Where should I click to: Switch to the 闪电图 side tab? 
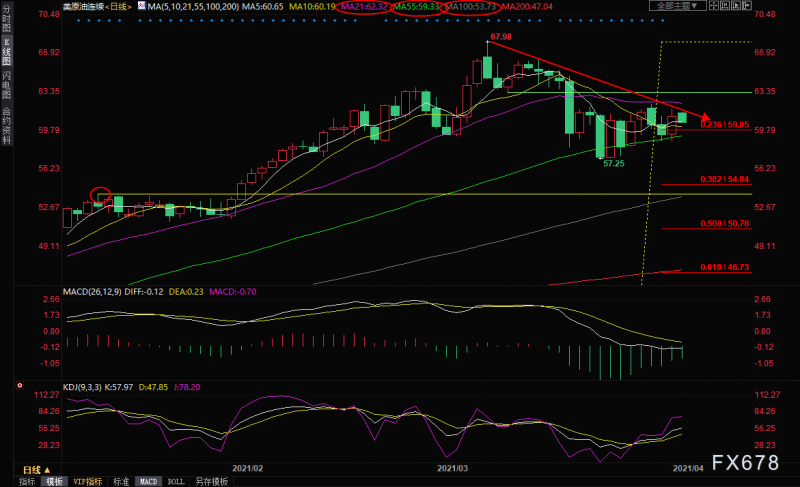[6, 85]
